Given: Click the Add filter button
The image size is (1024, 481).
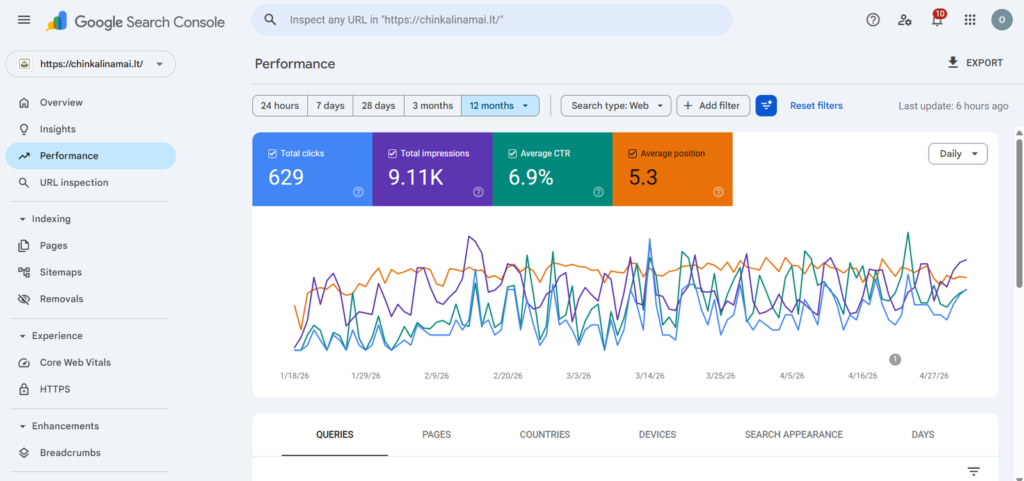Looking at the screenshot, I should click(713, 106).
